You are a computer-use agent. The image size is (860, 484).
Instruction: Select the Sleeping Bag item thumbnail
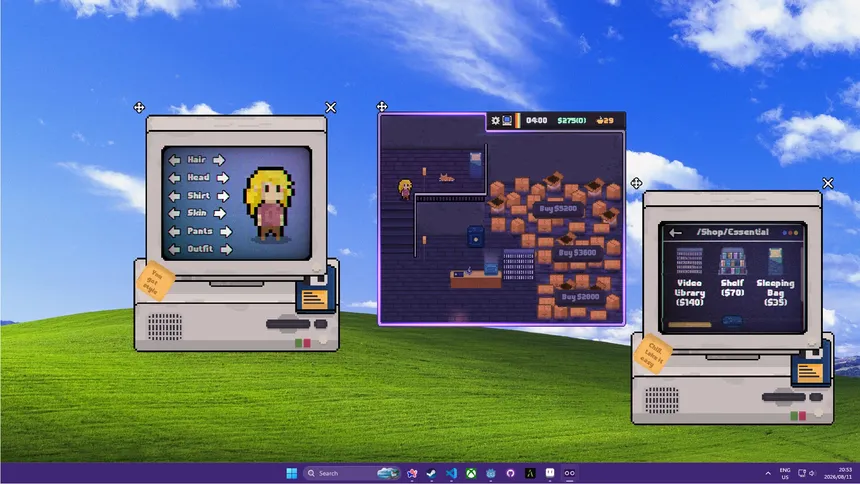click(x=775, y=261)
